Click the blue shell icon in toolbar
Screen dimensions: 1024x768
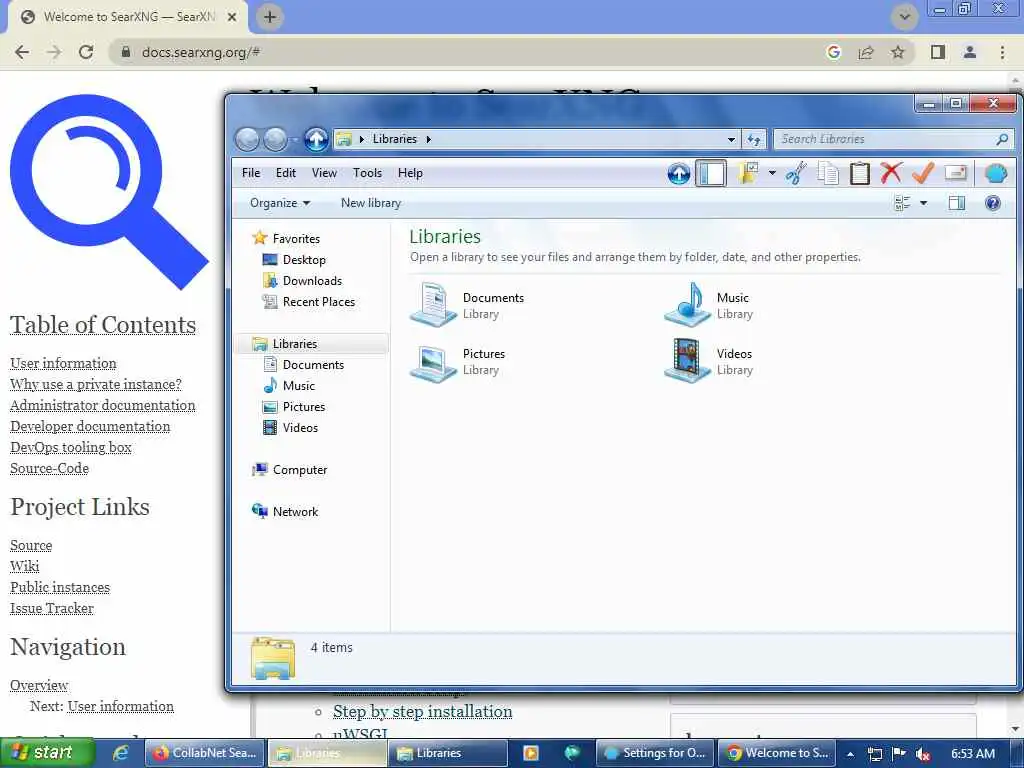(996, 173)
